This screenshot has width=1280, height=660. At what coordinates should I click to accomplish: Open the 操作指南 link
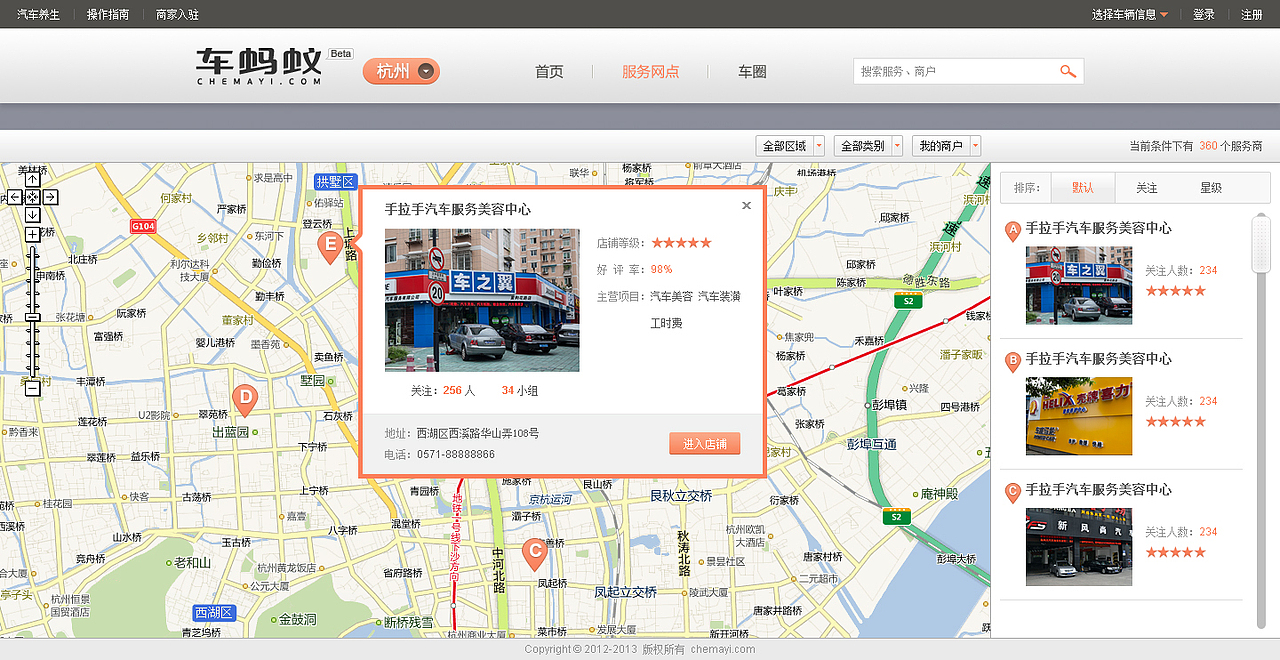[108, 14]
